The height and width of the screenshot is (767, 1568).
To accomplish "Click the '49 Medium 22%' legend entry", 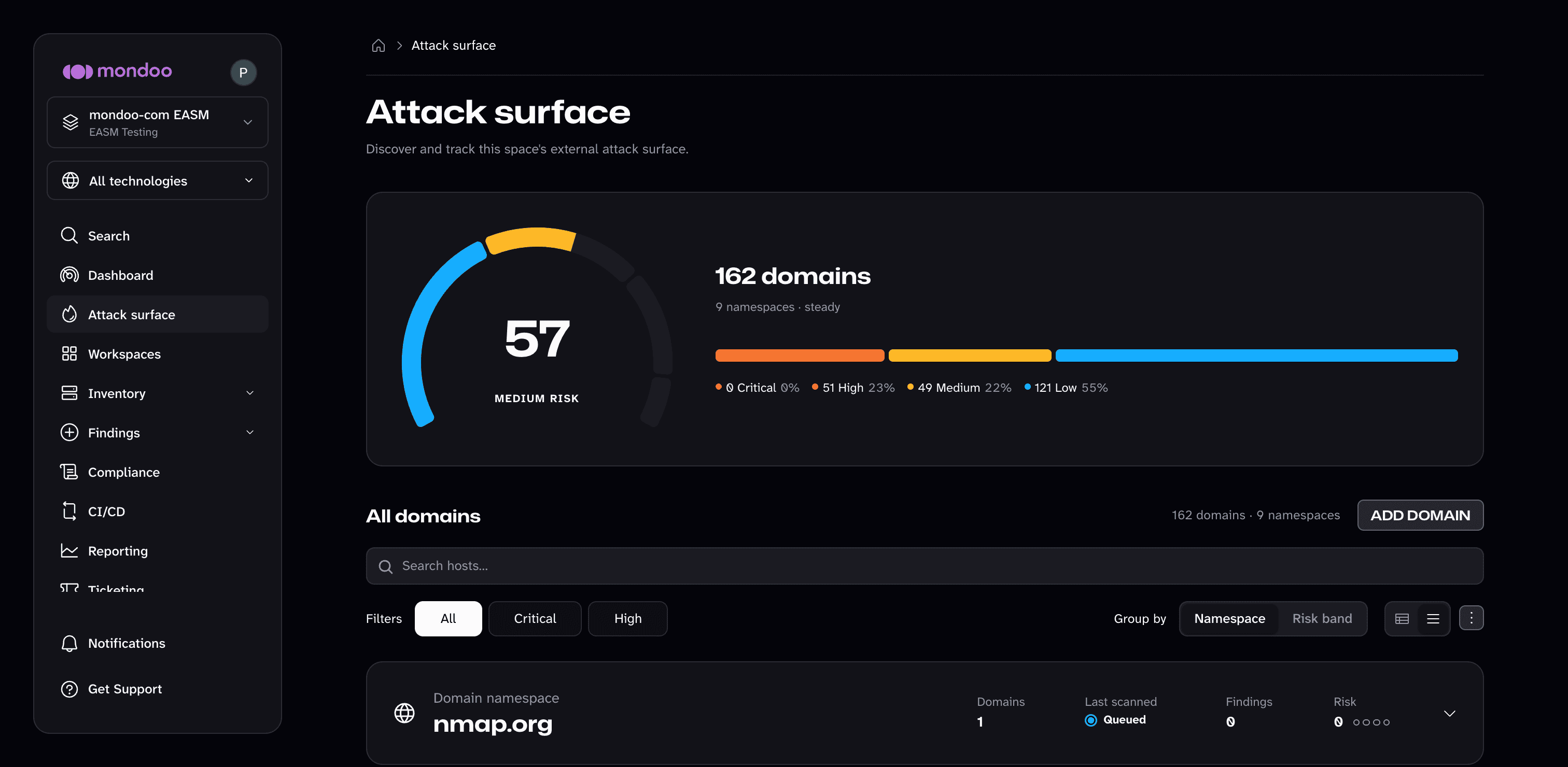I will click(x=959, y=388).
